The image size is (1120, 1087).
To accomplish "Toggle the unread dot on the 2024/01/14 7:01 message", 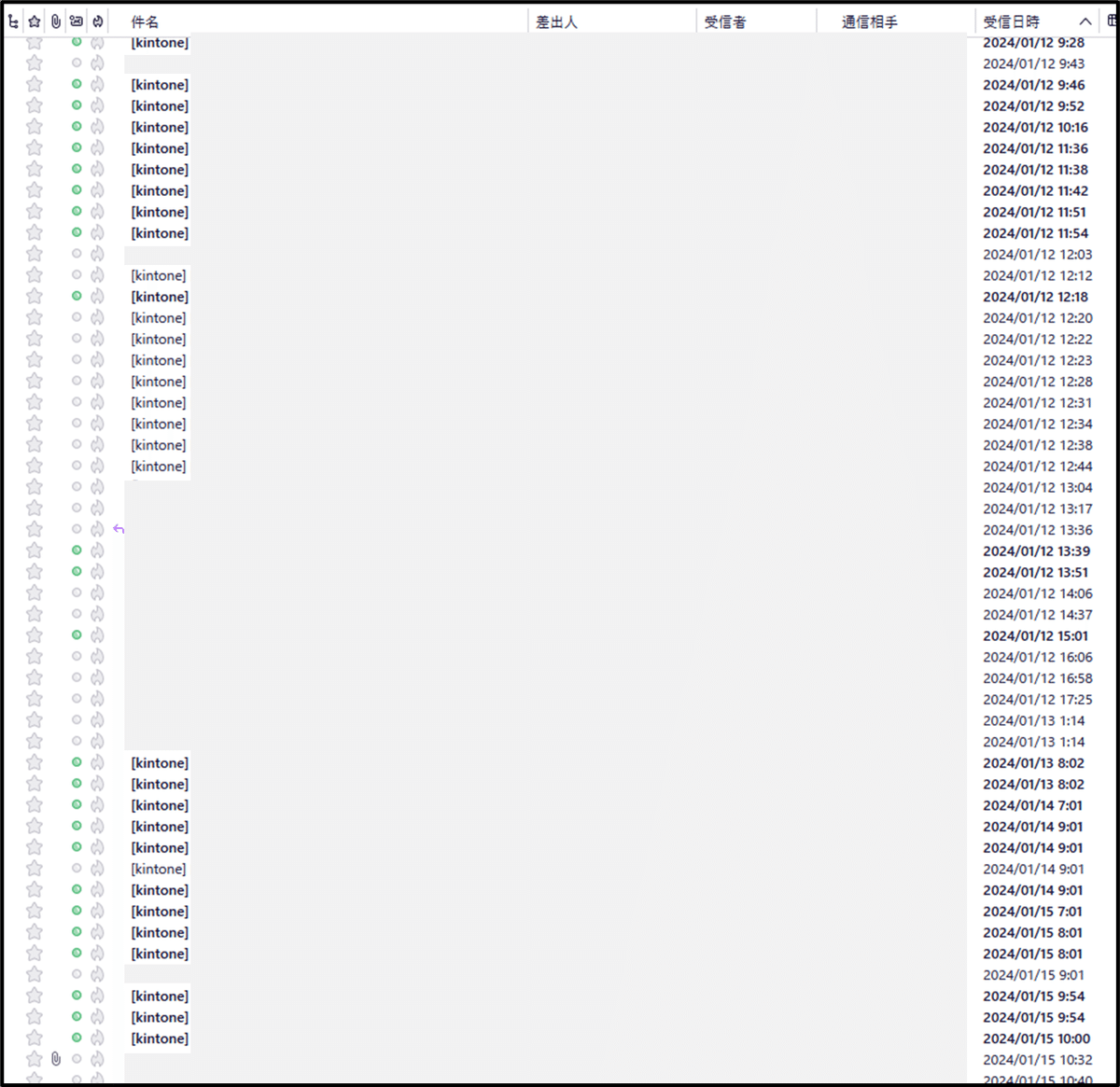I will click(x=77, y=805).
